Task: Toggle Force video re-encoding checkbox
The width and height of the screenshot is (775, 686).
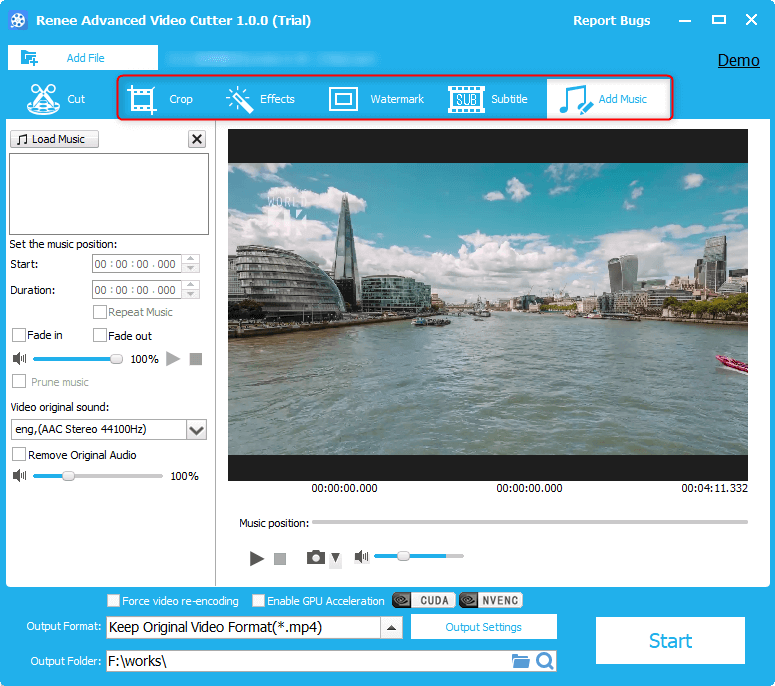Action: 113,601
